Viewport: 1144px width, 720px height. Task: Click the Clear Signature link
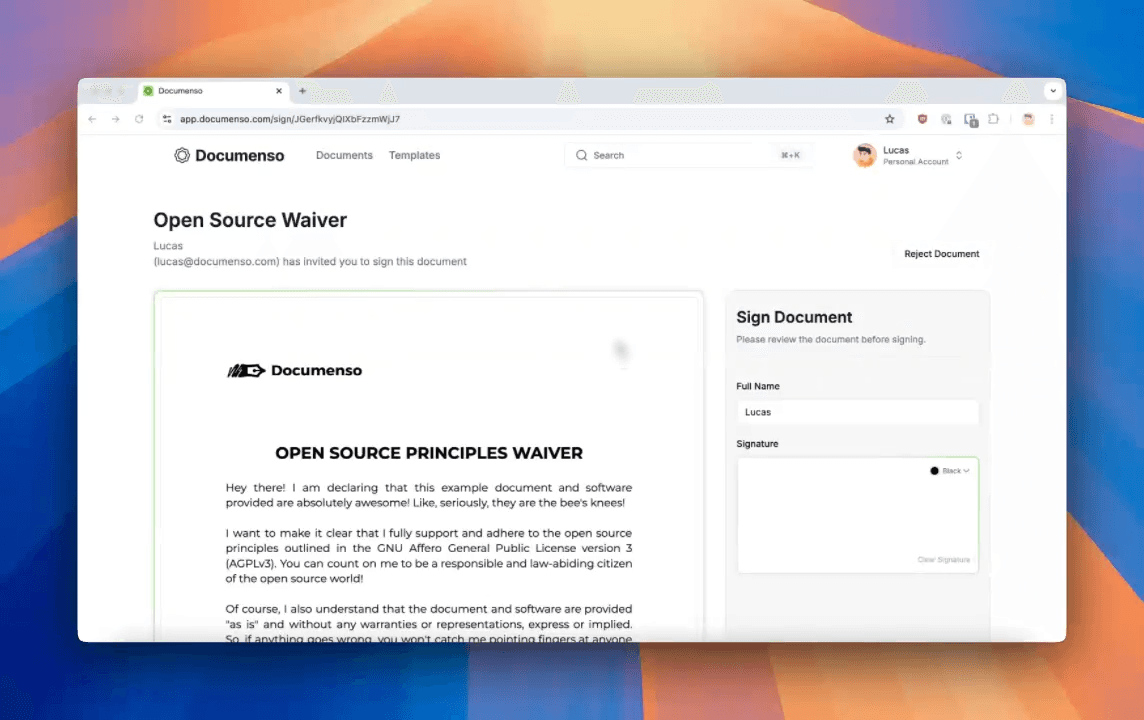click(943, 560)
